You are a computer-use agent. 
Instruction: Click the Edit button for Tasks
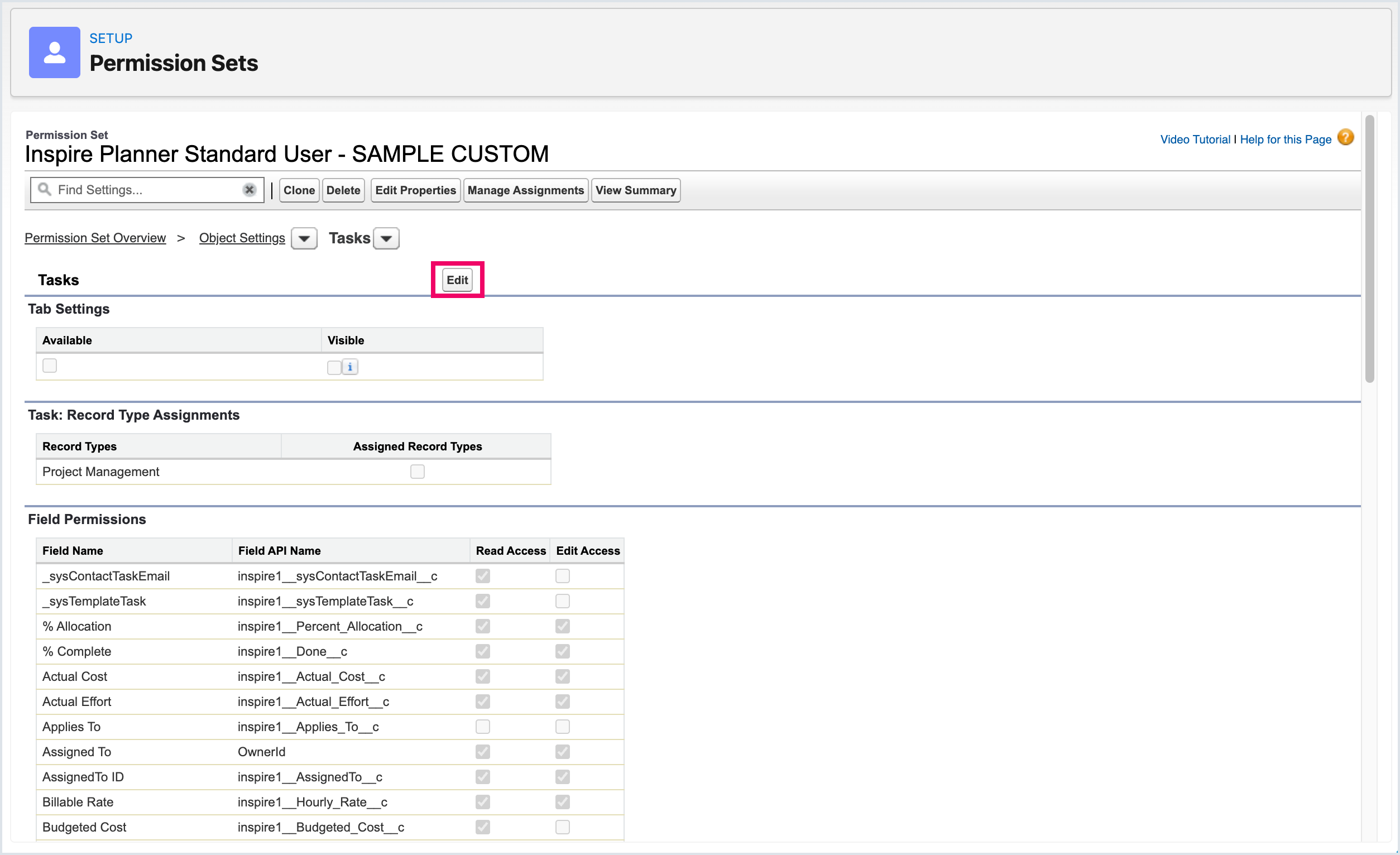pos(457,280)
